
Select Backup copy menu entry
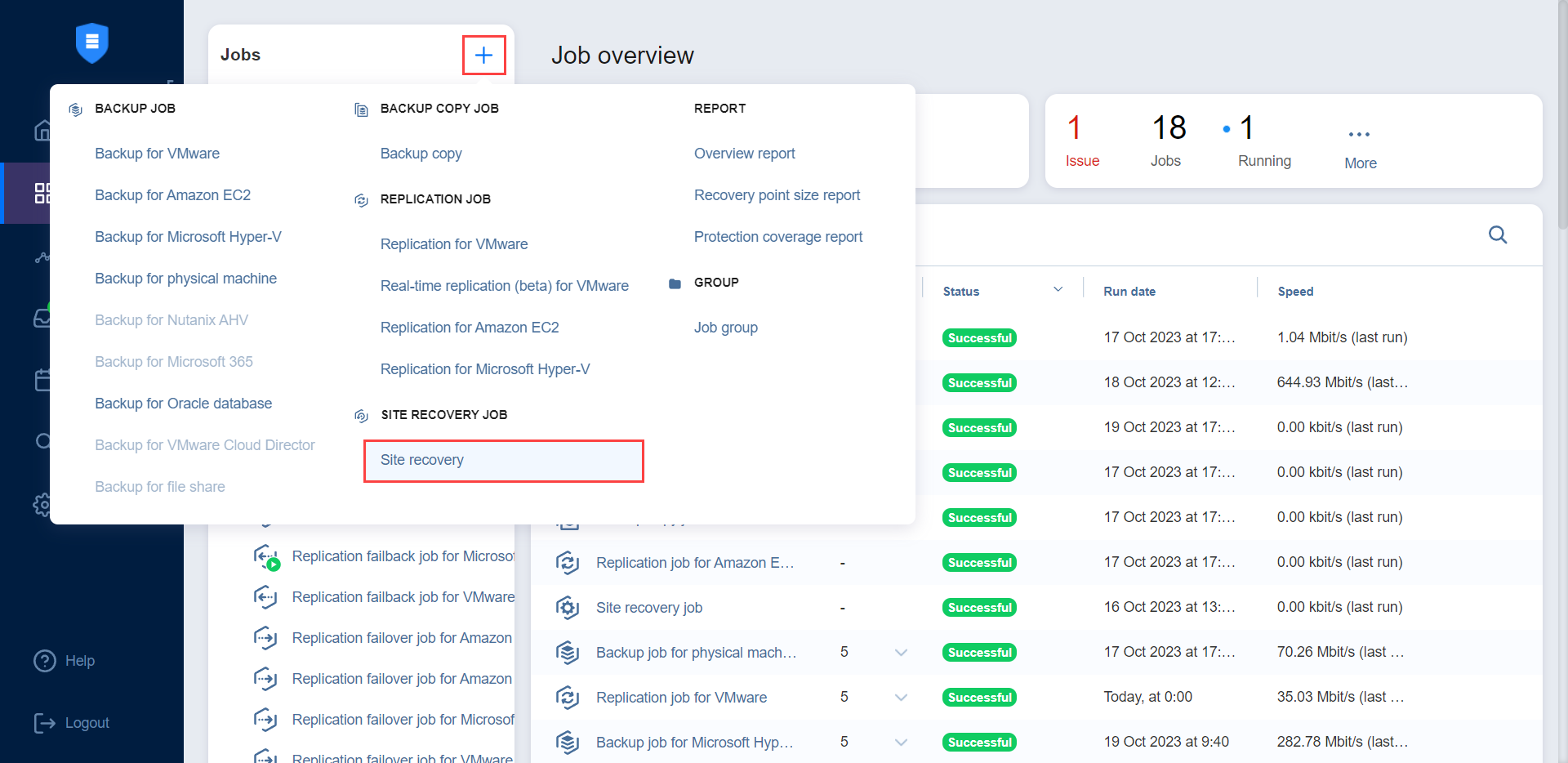(x=421, y=154)
